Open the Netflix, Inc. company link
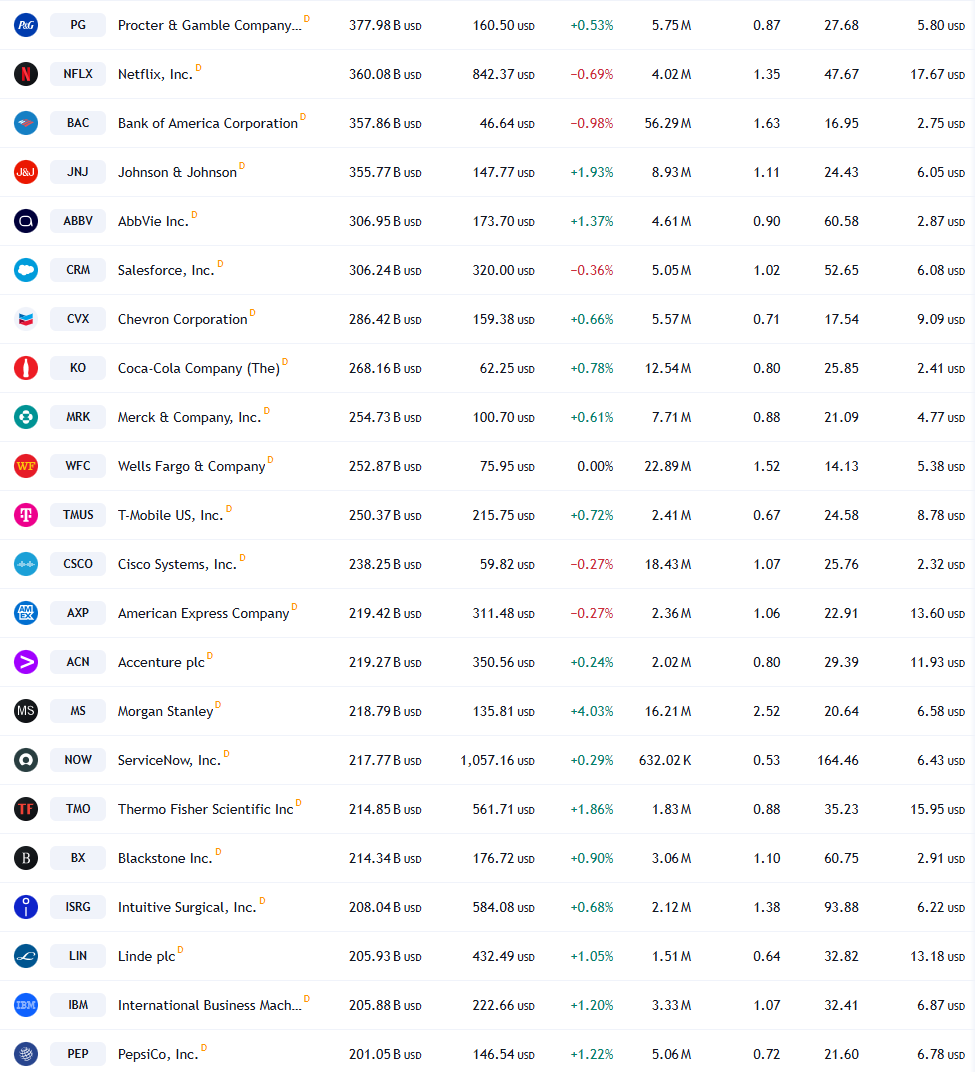975x1072 pixels. tap(155, 75)
